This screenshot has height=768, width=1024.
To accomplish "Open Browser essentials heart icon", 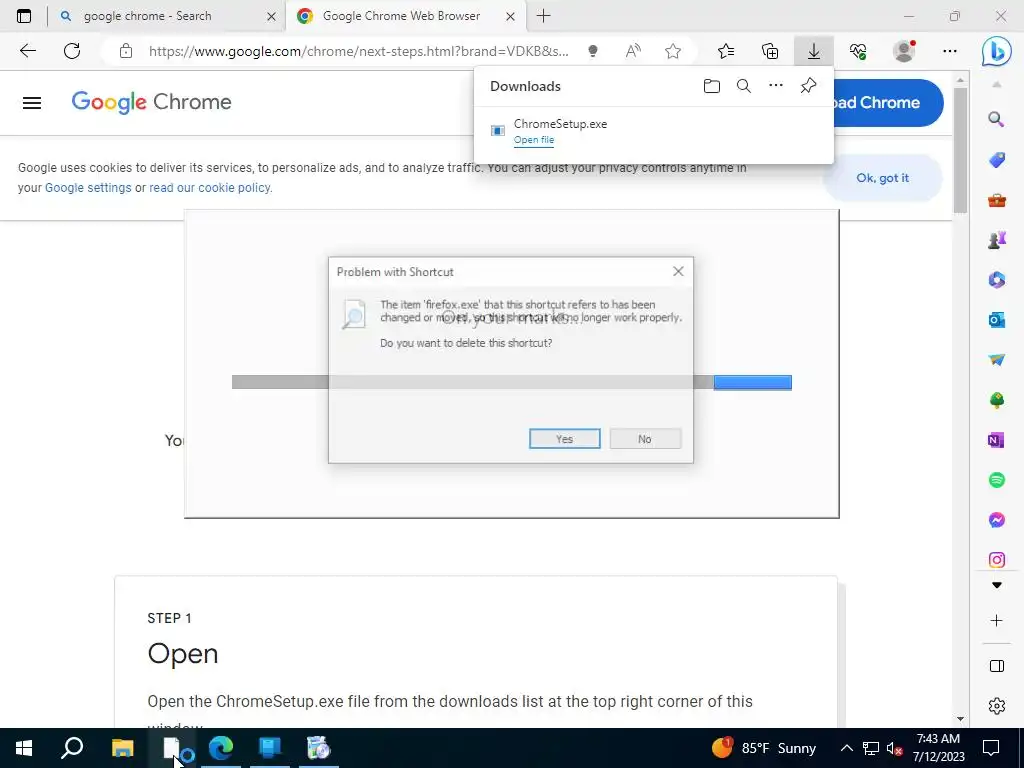I will point(858,51).
